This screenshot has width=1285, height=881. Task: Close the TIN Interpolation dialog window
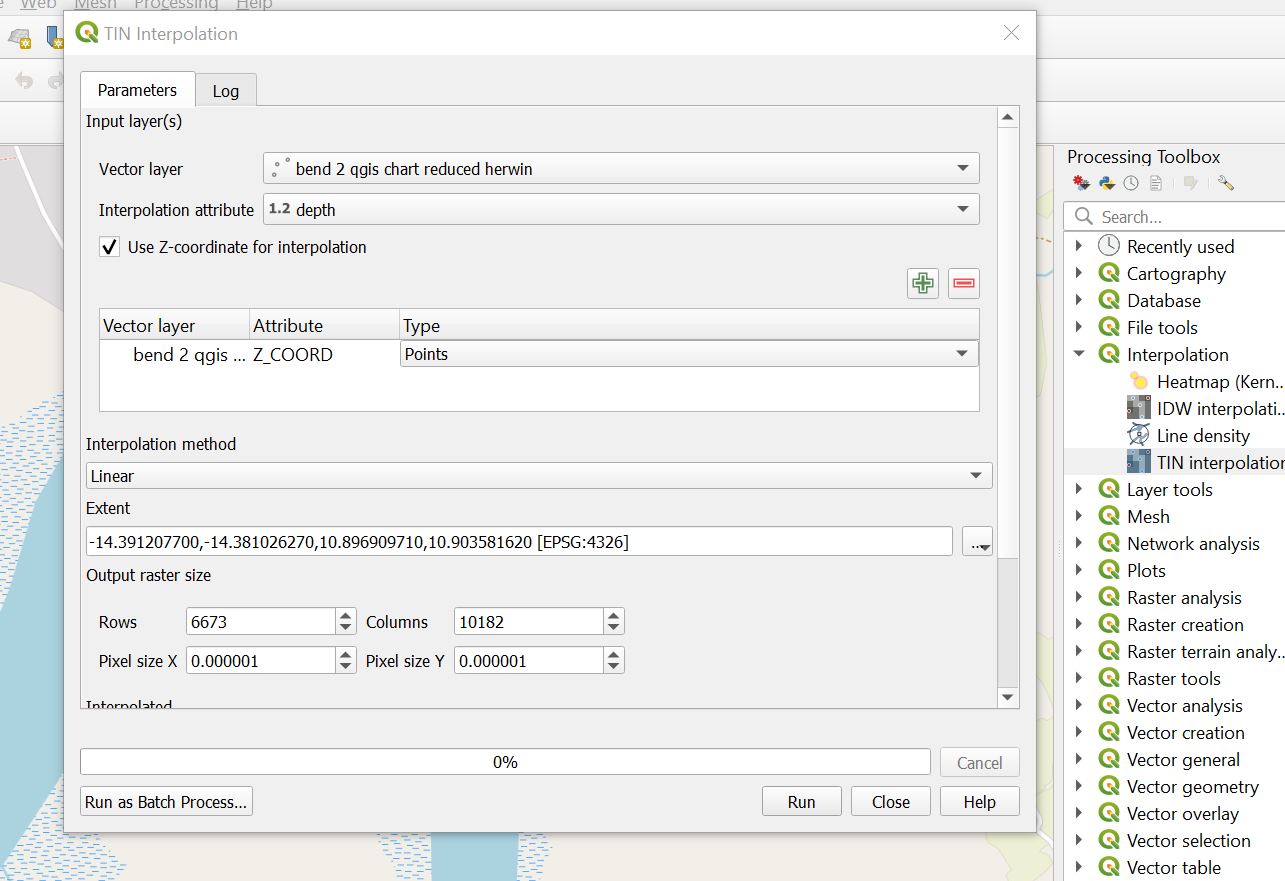(1011, 33)
